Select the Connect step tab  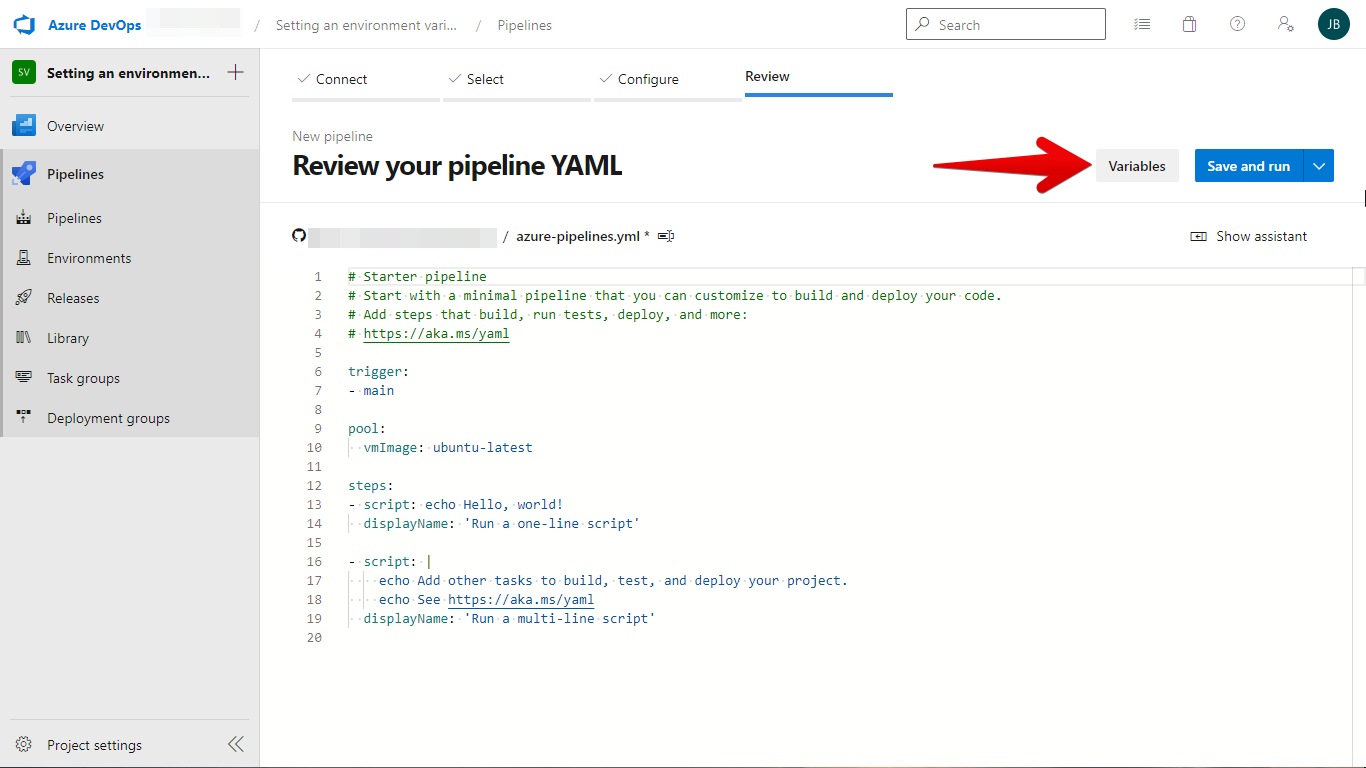pyautogui.click(x=341, y=79)
